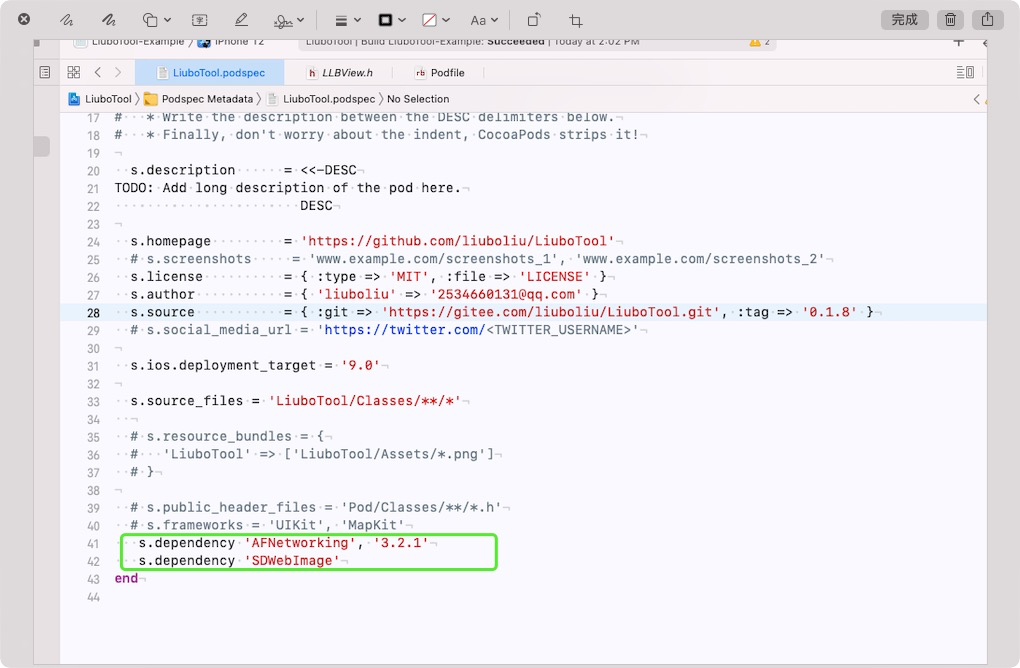Click the Podspec Metadata breadcrumb folder
The height and width of the screenshot is (668, 1020).
coord(198,99)
